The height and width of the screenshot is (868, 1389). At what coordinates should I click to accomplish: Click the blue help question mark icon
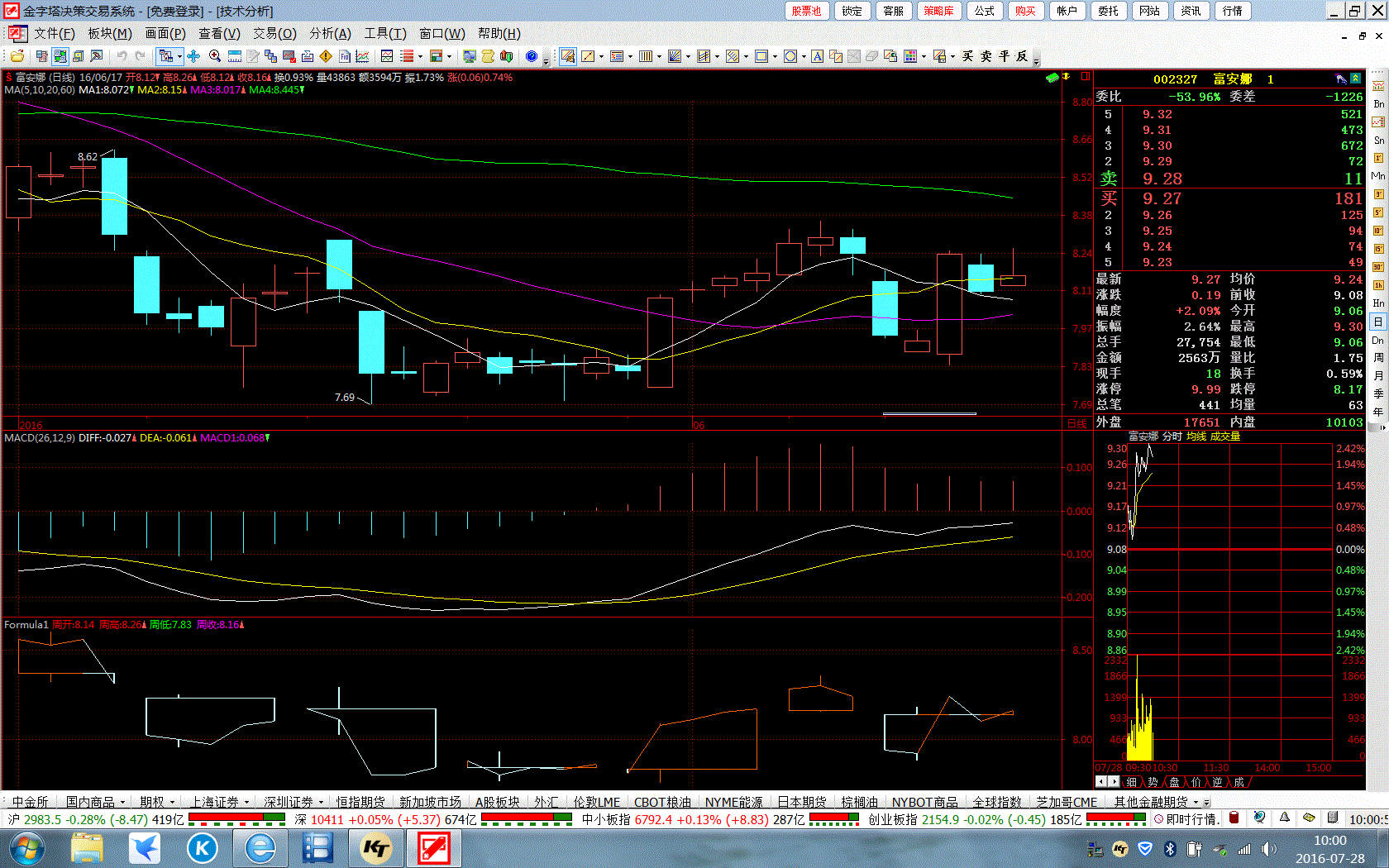point(532,56)
